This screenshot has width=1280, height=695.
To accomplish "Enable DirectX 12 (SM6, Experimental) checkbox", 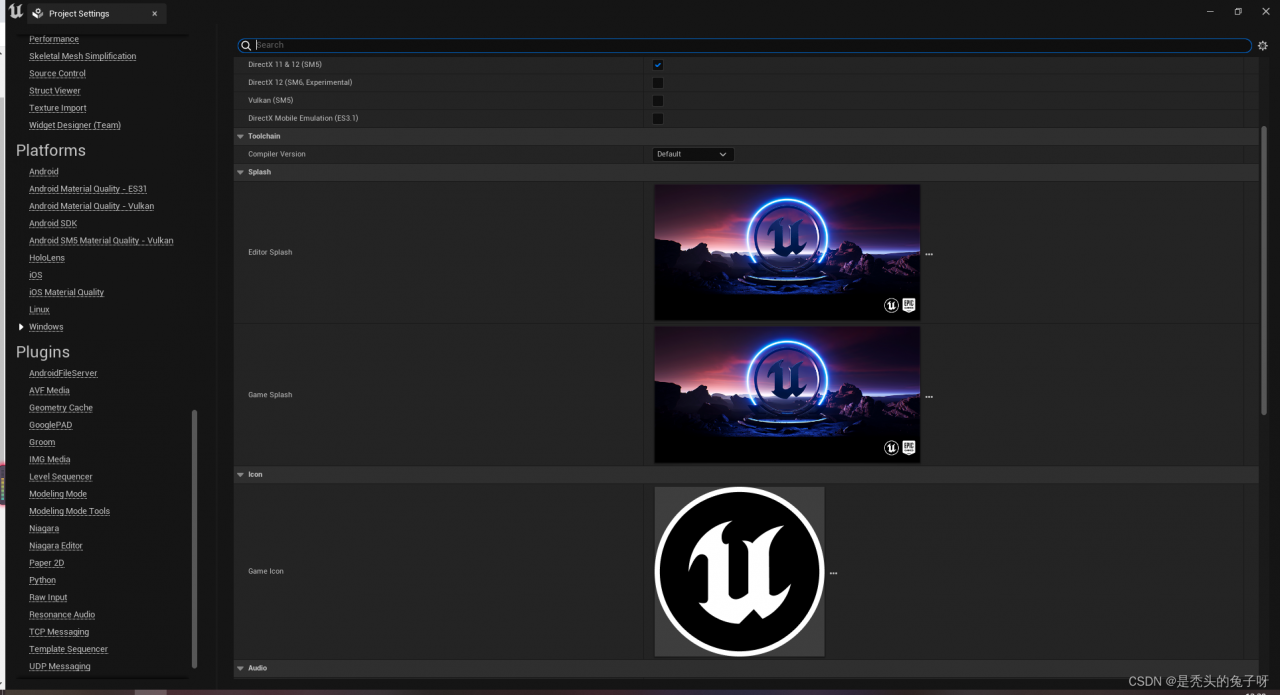I will (658, 83).
